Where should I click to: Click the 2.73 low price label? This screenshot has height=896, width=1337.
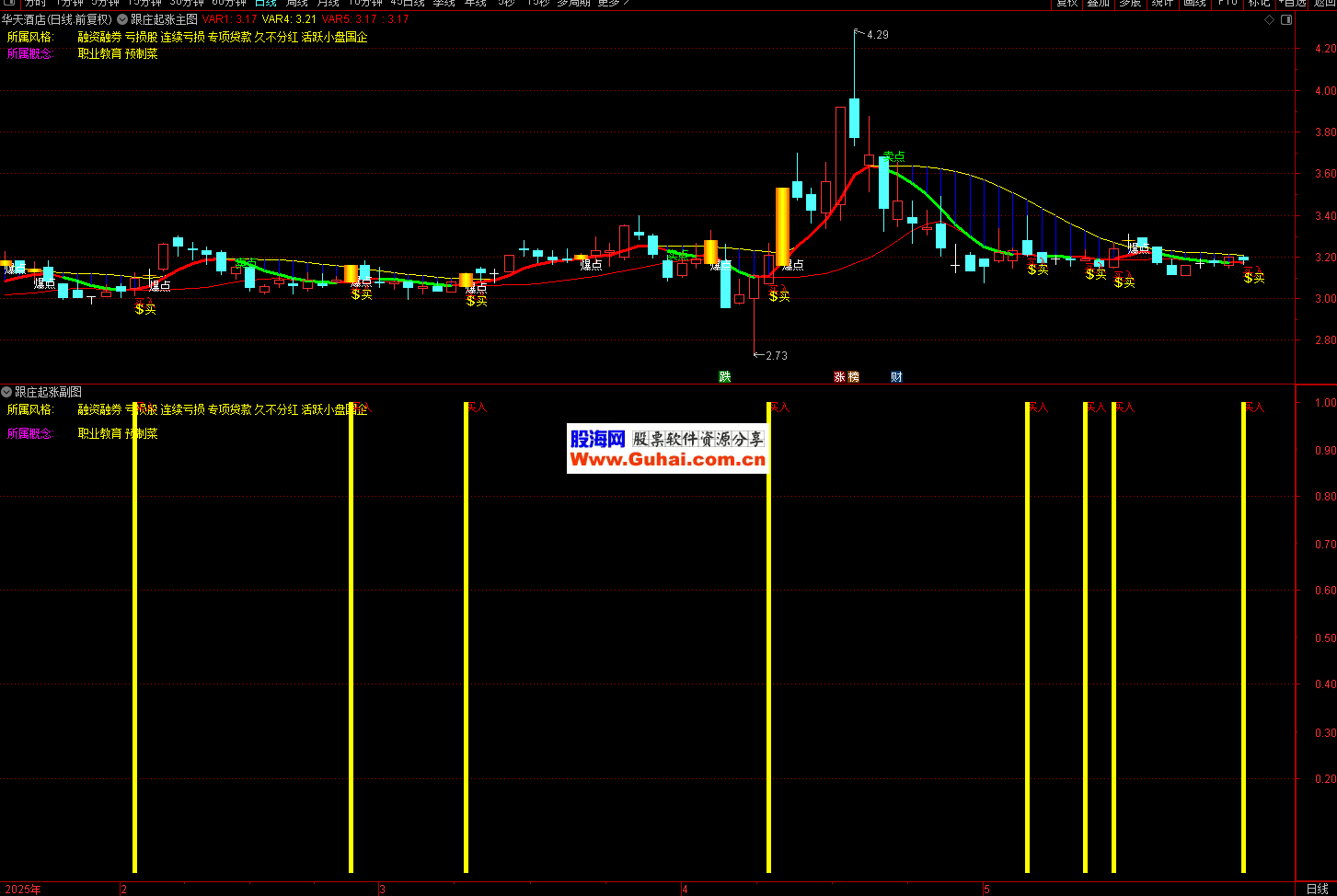click(776, 356)
